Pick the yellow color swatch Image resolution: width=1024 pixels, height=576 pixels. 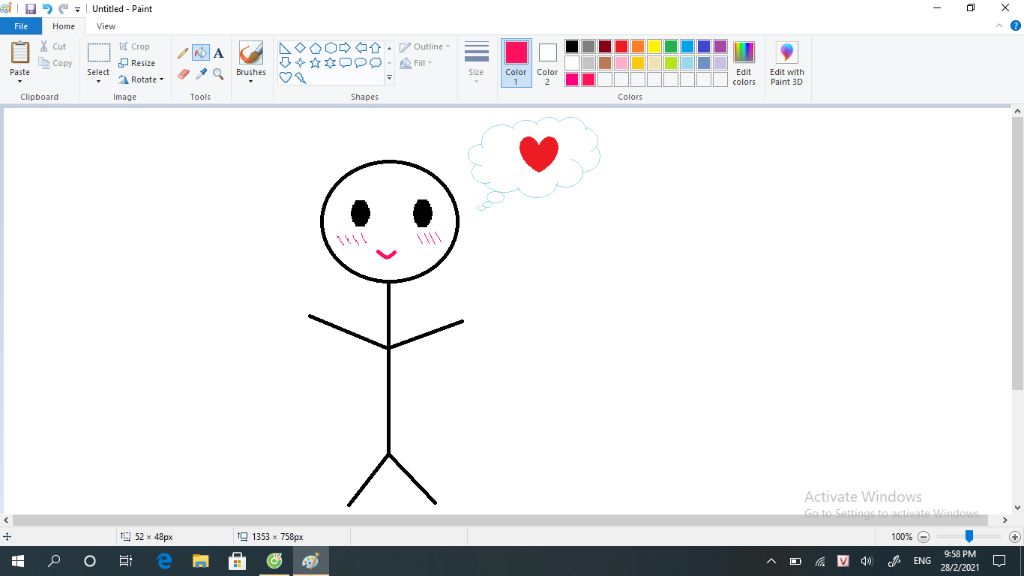(x=654, y=46)
